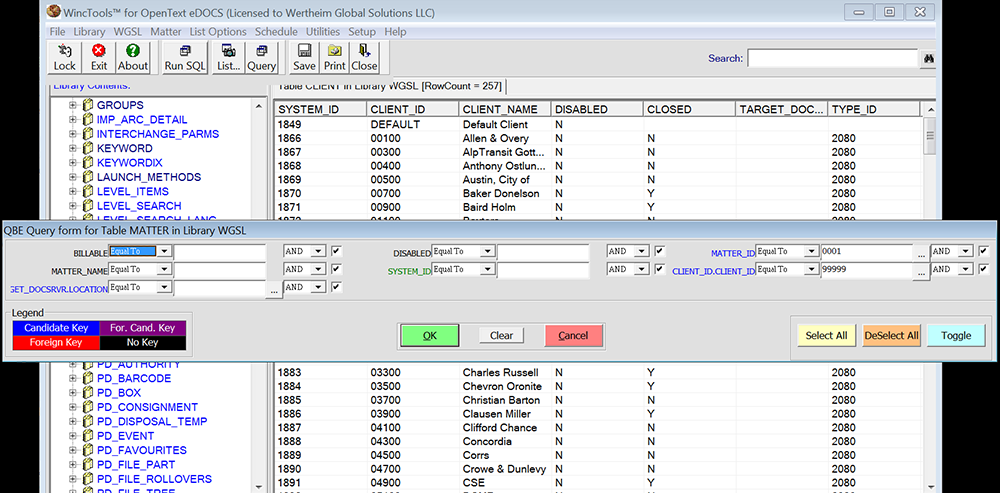The image size is (1000, 493).
Task: Click the PD_EVENT table icon in tree
Action: [x=88, y=436]
